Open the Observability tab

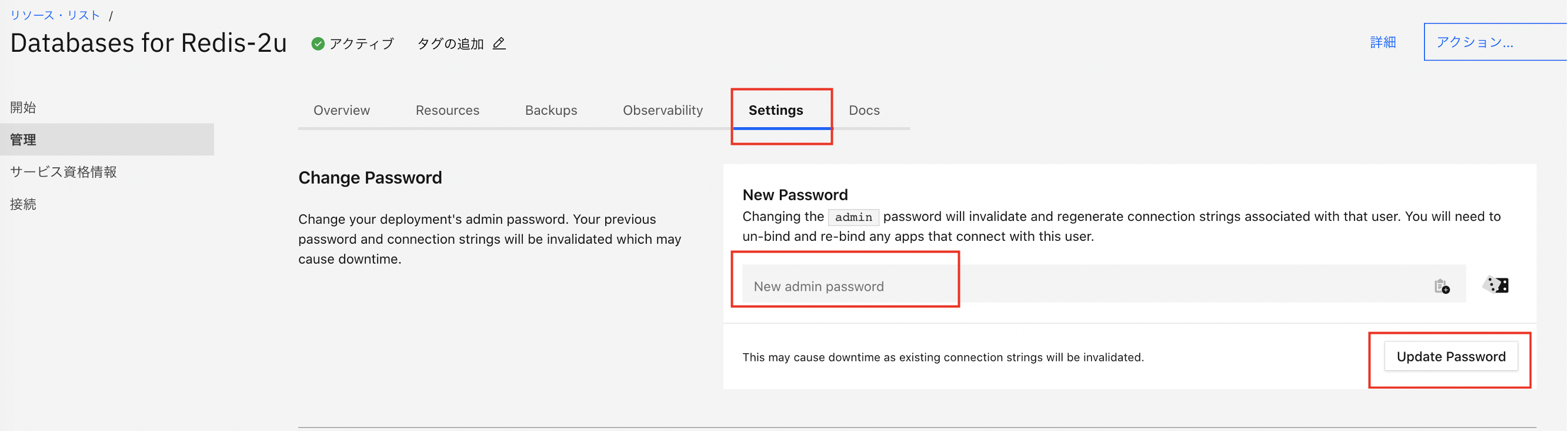pyautogui.click(x=662, y=110)
